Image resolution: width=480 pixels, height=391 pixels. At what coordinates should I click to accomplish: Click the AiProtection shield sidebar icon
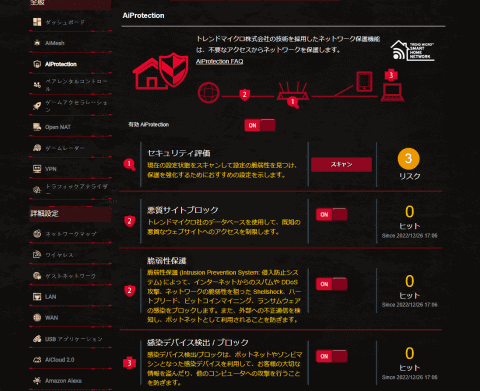[x=37, y=64]
